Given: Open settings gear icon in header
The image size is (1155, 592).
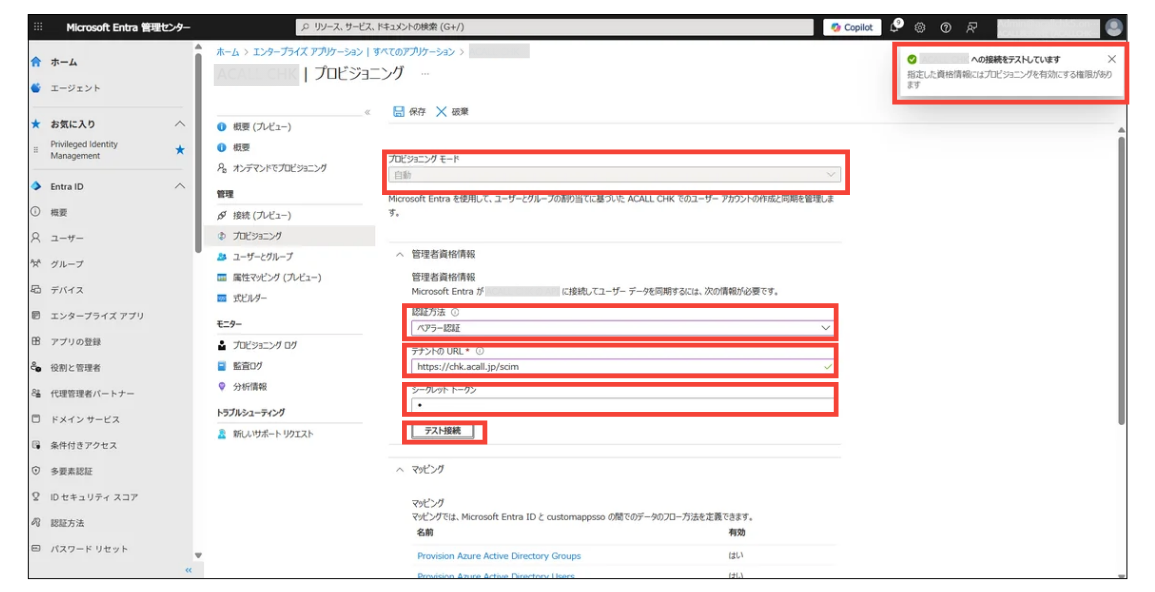Looking at the screenshot, I should point(920,27).
